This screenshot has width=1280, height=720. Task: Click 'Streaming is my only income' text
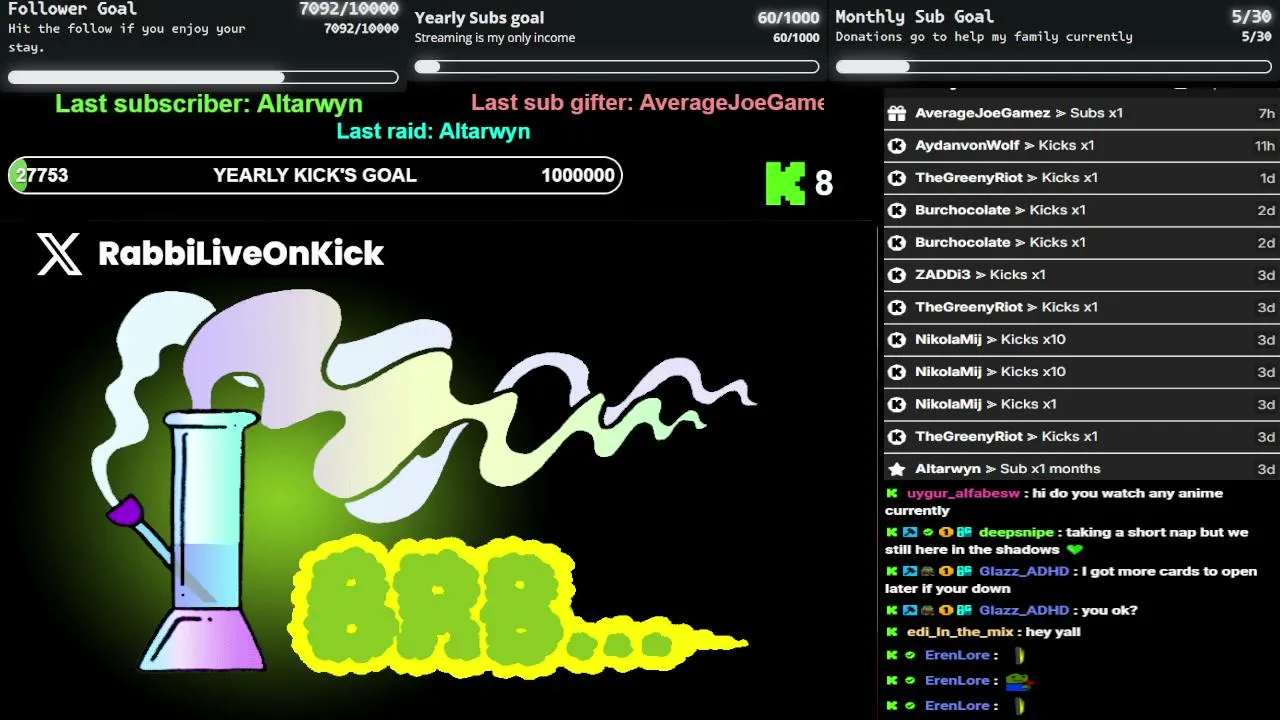[495, 38]
